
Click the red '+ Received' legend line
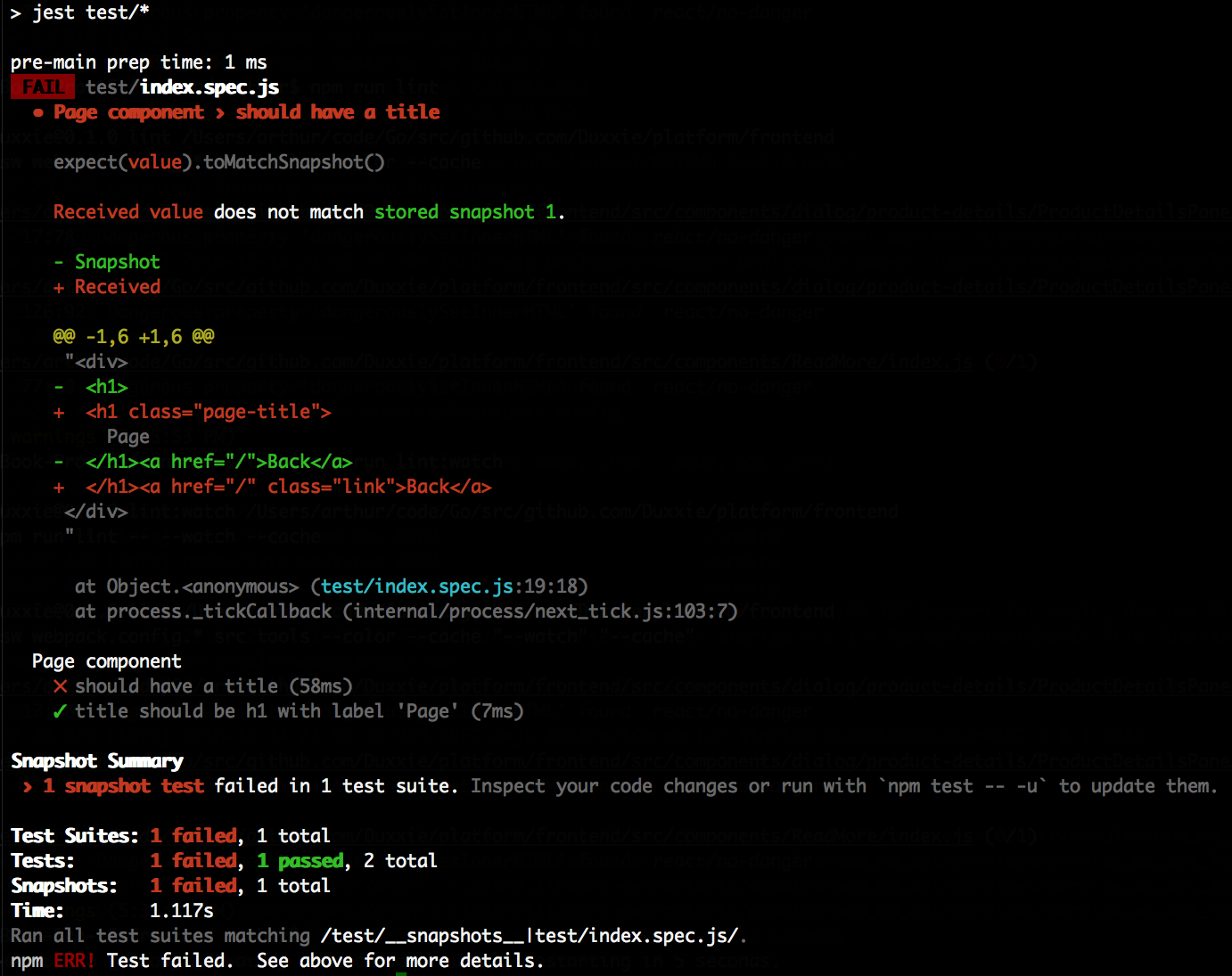pyautogui.click(x=107, y=287)
